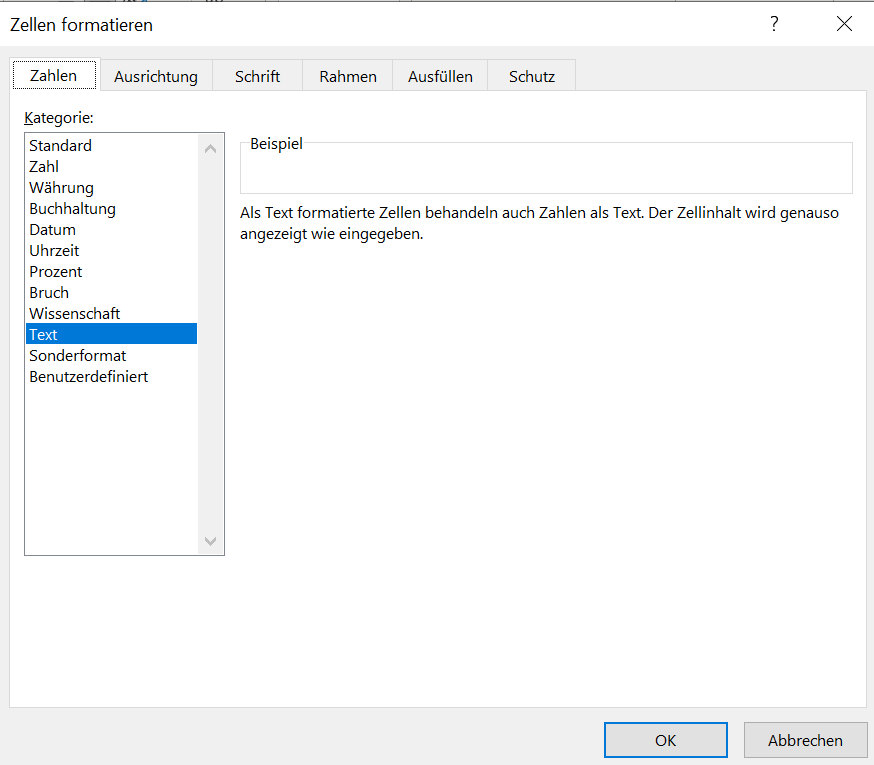Open the Schutz tab

pos(531,76)
